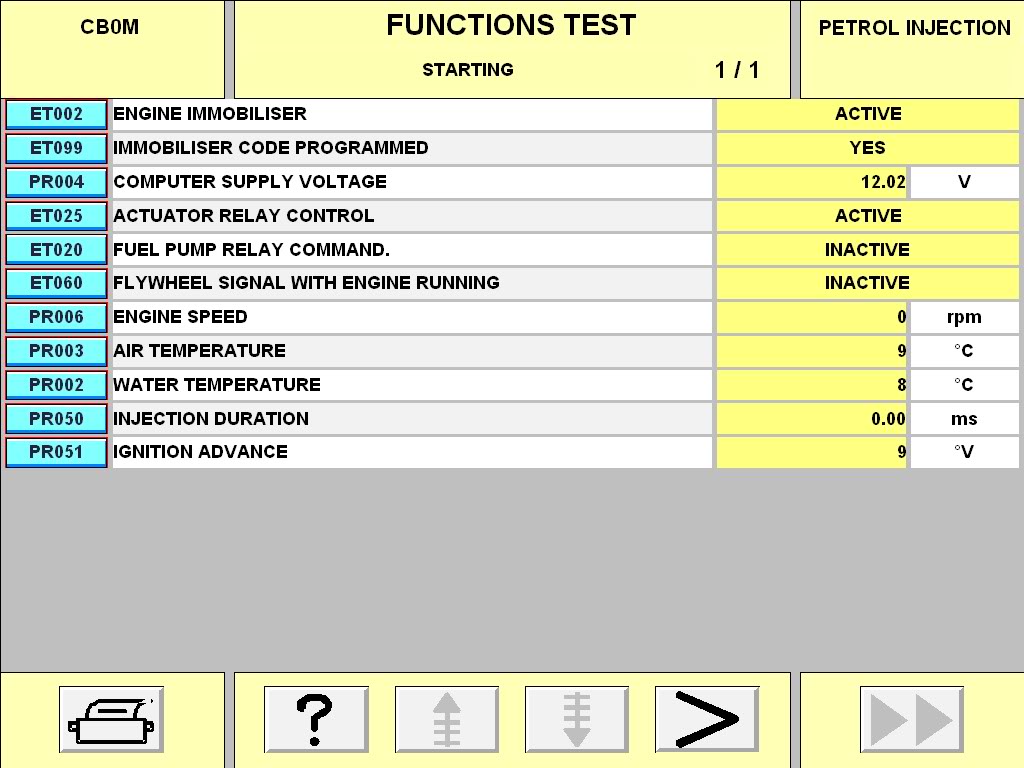Open help with the question mark button
1024x768 pixels.
pos(316,719)
